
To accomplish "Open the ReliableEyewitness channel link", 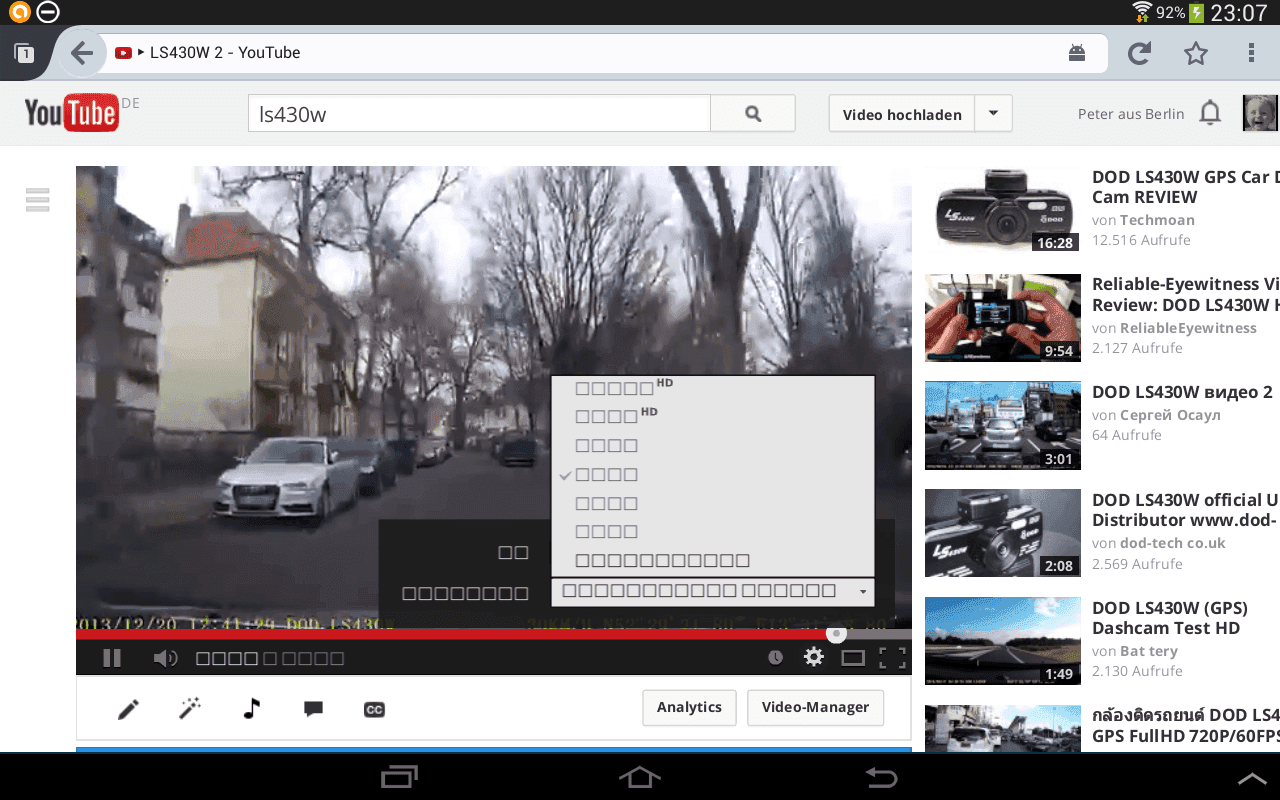I will [x=1188, y=328].
